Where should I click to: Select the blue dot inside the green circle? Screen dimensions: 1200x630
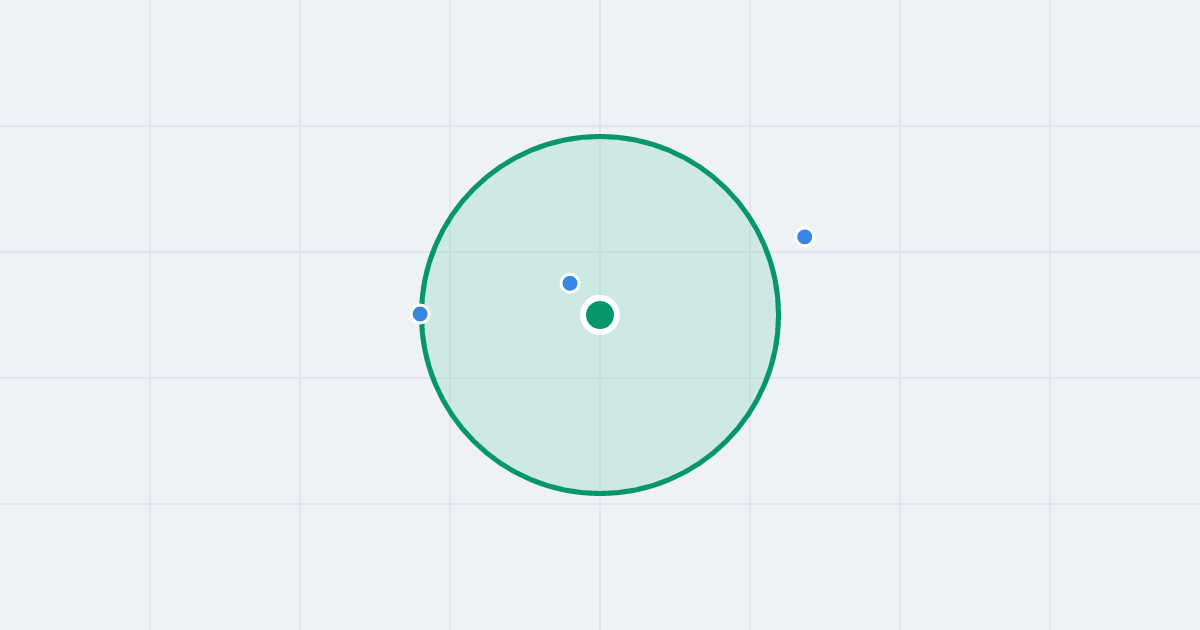tap(570, 283)
